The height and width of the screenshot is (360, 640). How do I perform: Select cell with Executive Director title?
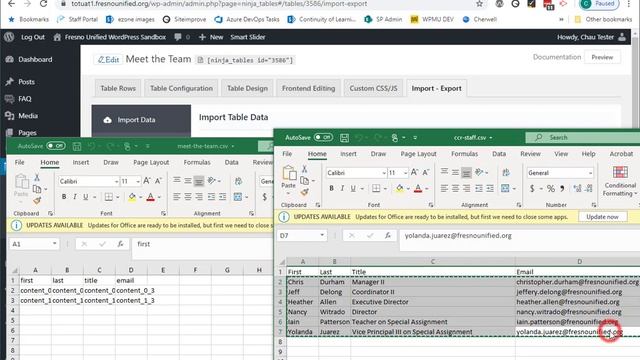[433, 302]
